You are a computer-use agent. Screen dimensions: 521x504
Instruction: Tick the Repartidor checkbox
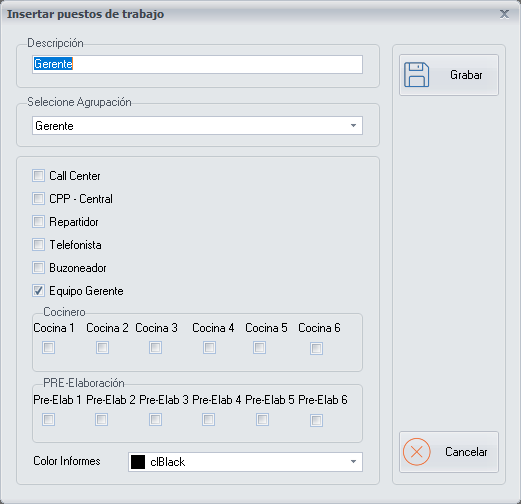point(38,221)
